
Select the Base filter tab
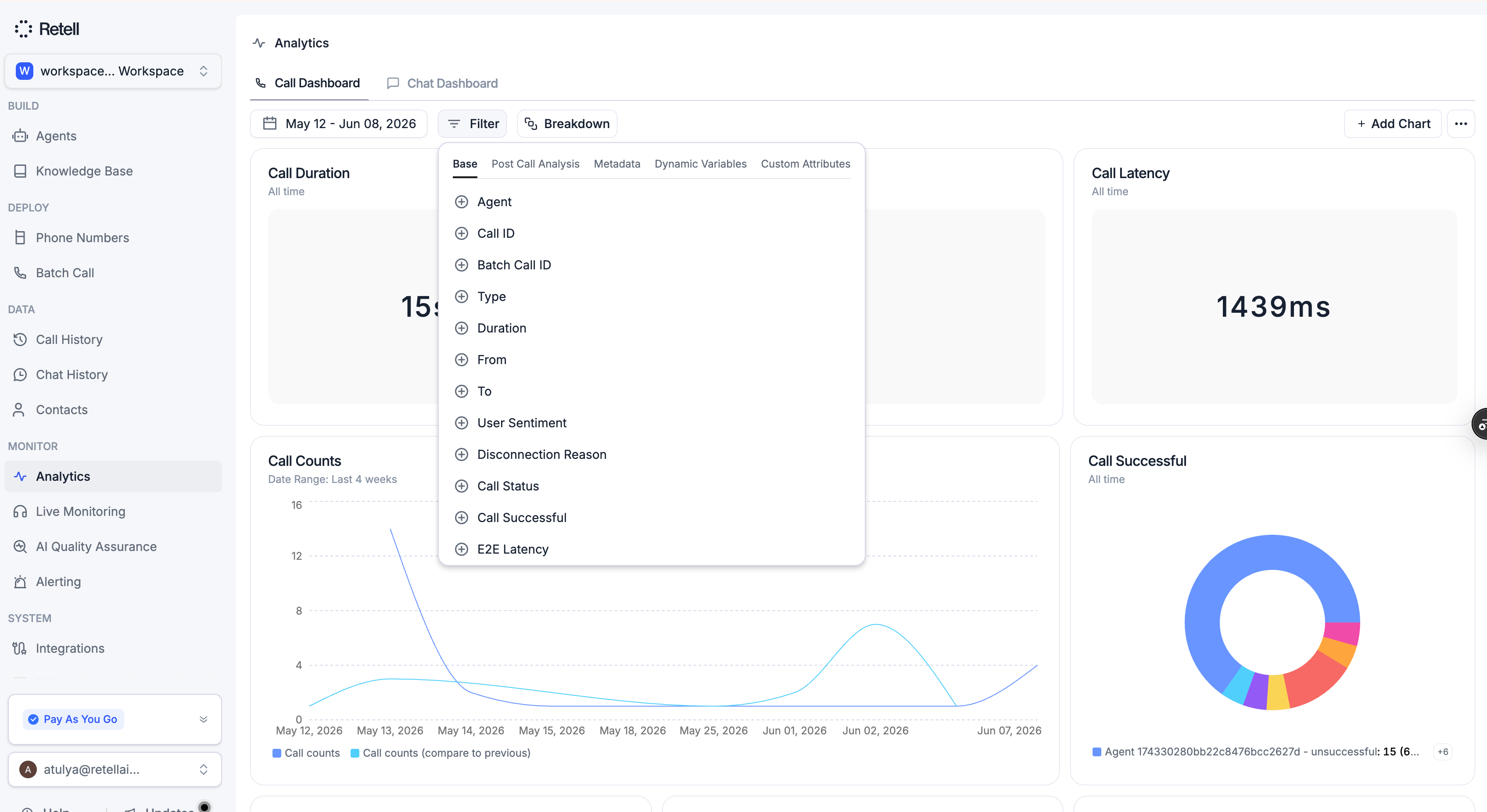(x=465, y=164)
